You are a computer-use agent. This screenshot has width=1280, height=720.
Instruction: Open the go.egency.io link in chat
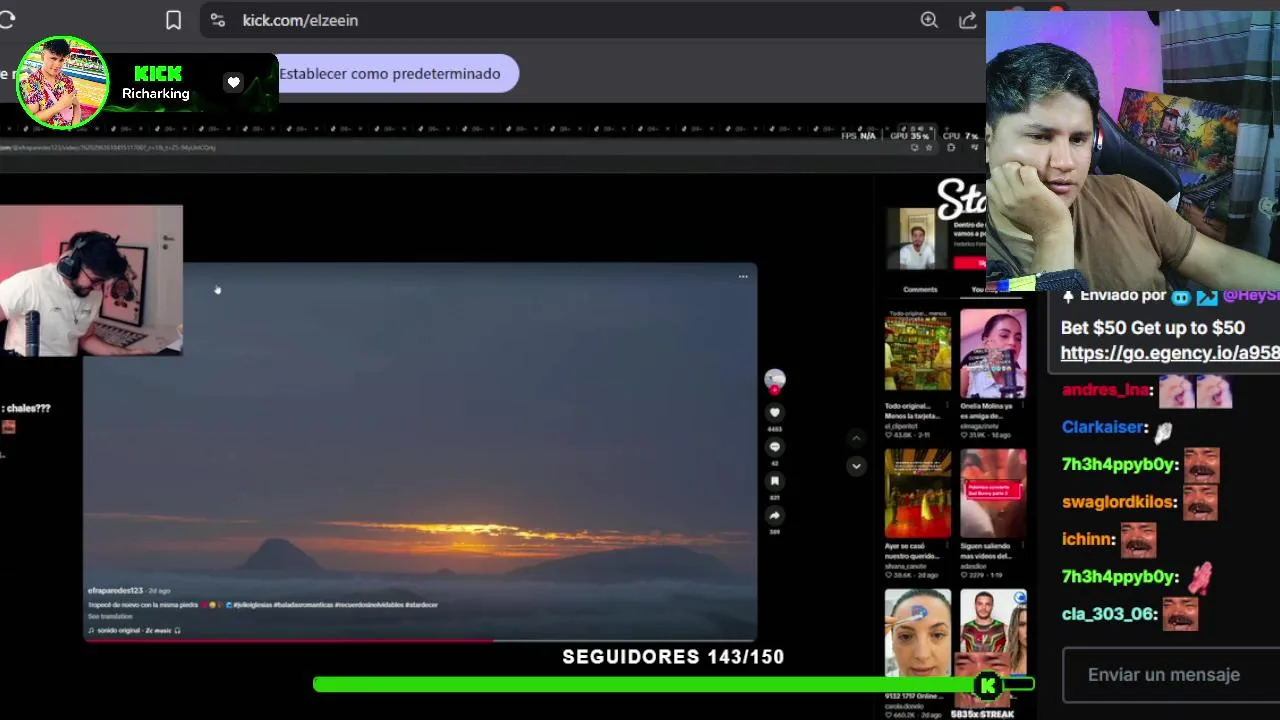click(1169, 353)
